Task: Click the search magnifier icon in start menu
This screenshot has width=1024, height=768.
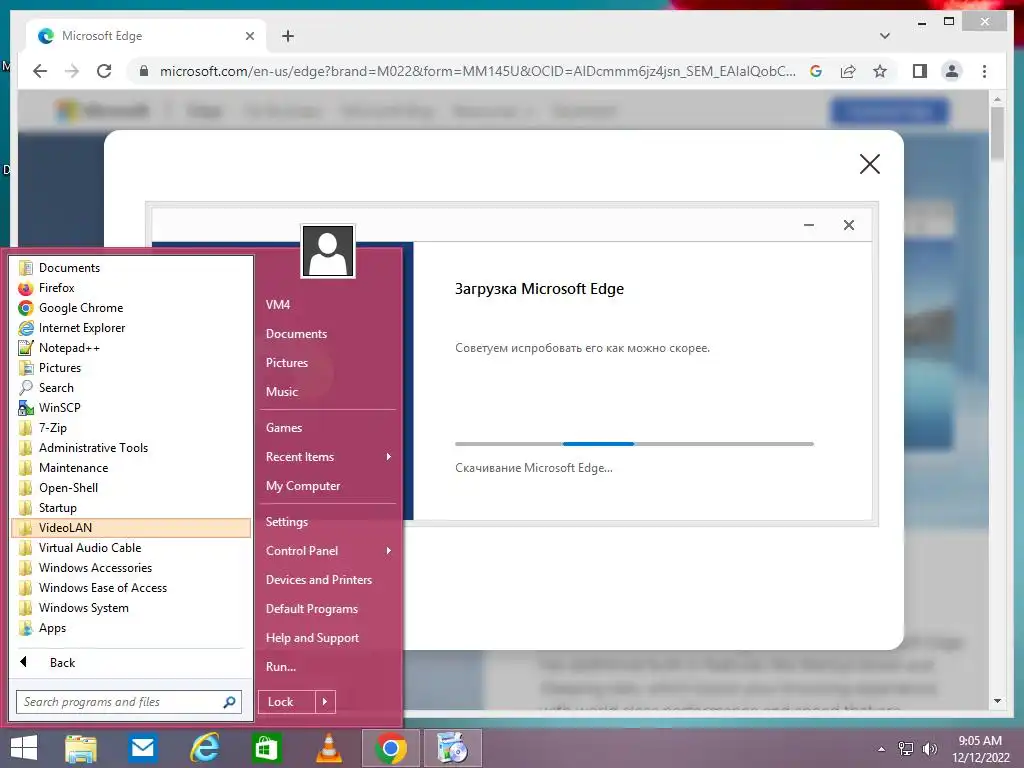Action: click(x=229, y=702)
